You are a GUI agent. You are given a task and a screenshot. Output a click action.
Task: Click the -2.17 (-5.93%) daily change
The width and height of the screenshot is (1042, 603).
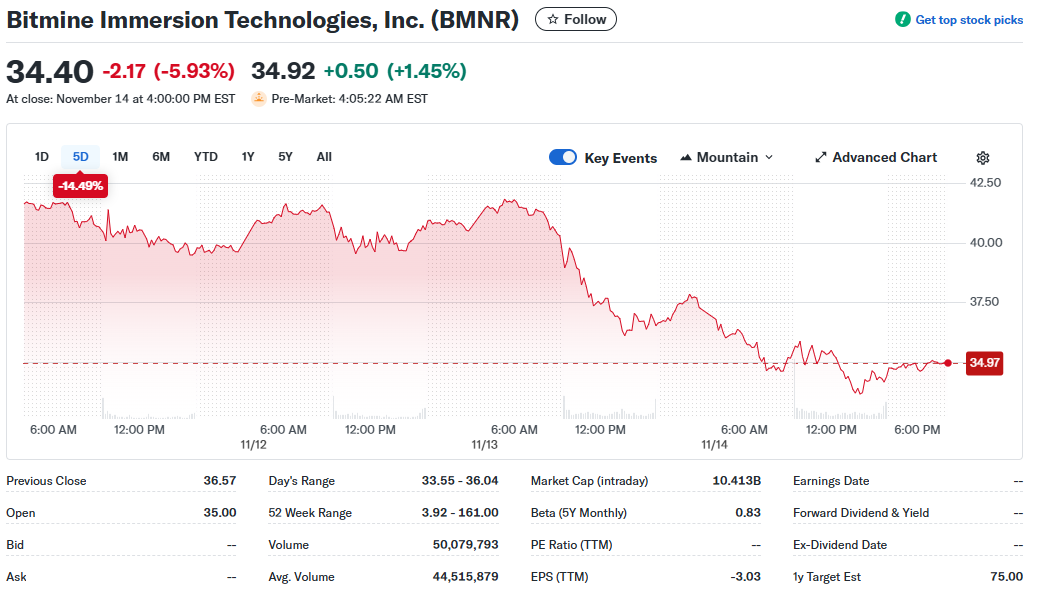(169, 71)
